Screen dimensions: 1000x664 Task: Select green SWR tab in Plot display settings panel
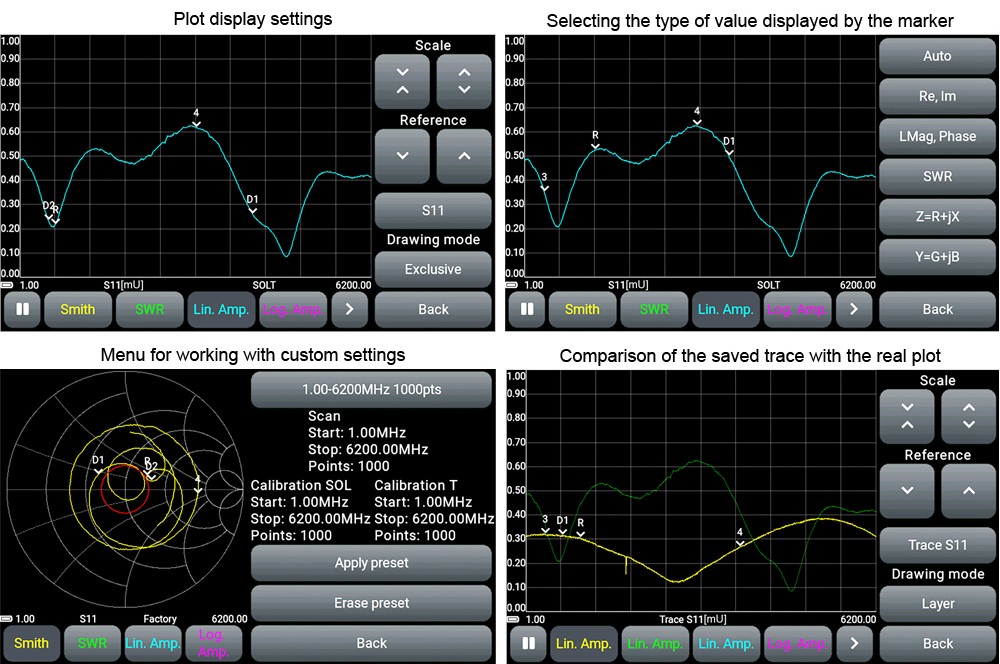[x=150, y=310]
